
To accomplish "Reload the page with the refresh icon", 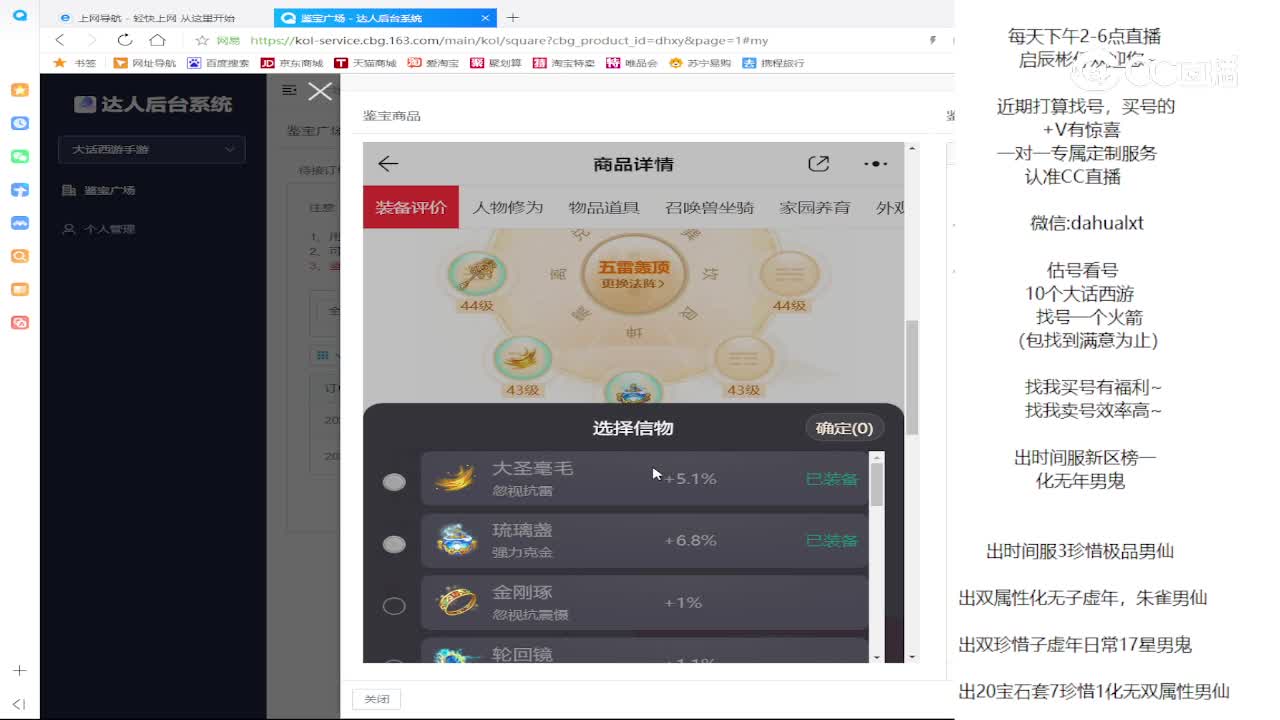I will 124,40.
